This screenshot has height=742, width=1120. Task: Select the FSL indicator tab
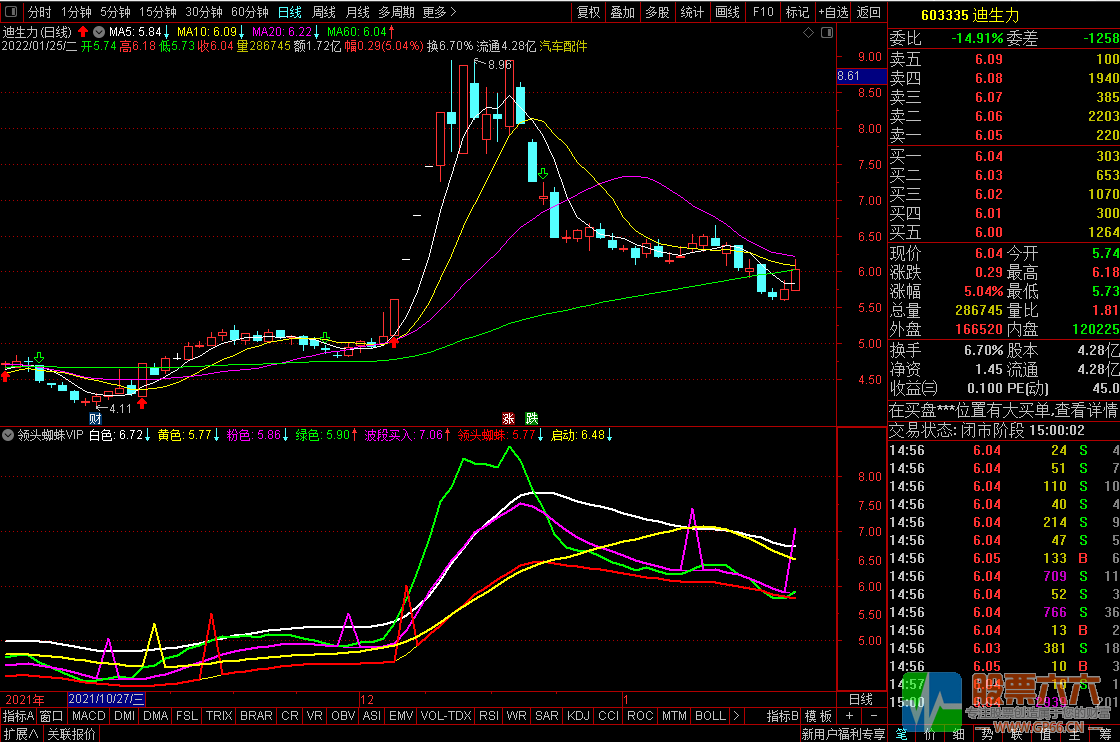coord(187,716)
